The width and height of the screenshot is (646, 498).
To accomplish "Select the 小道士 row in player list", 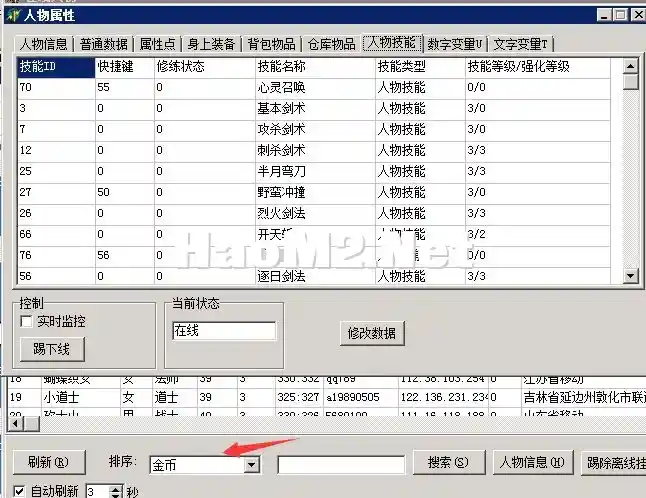I will [325, 397].
